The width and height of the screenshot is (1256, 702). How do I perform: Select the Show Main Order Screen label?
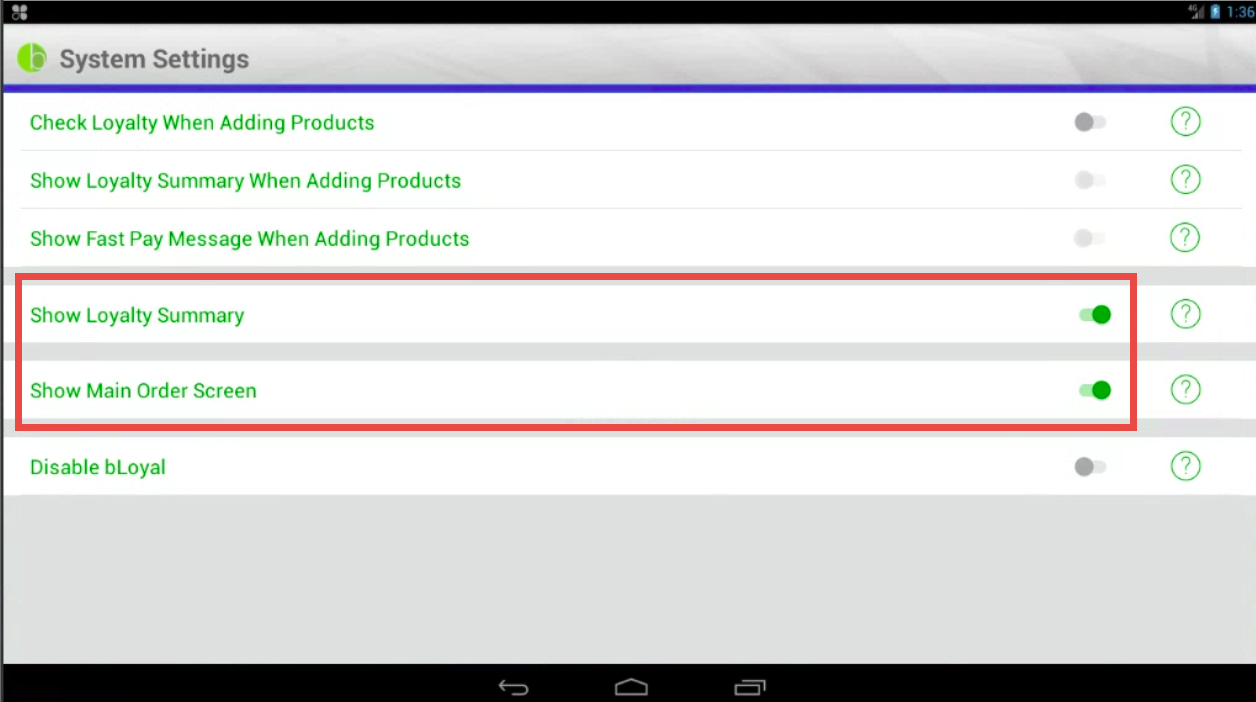coord(143,390)
